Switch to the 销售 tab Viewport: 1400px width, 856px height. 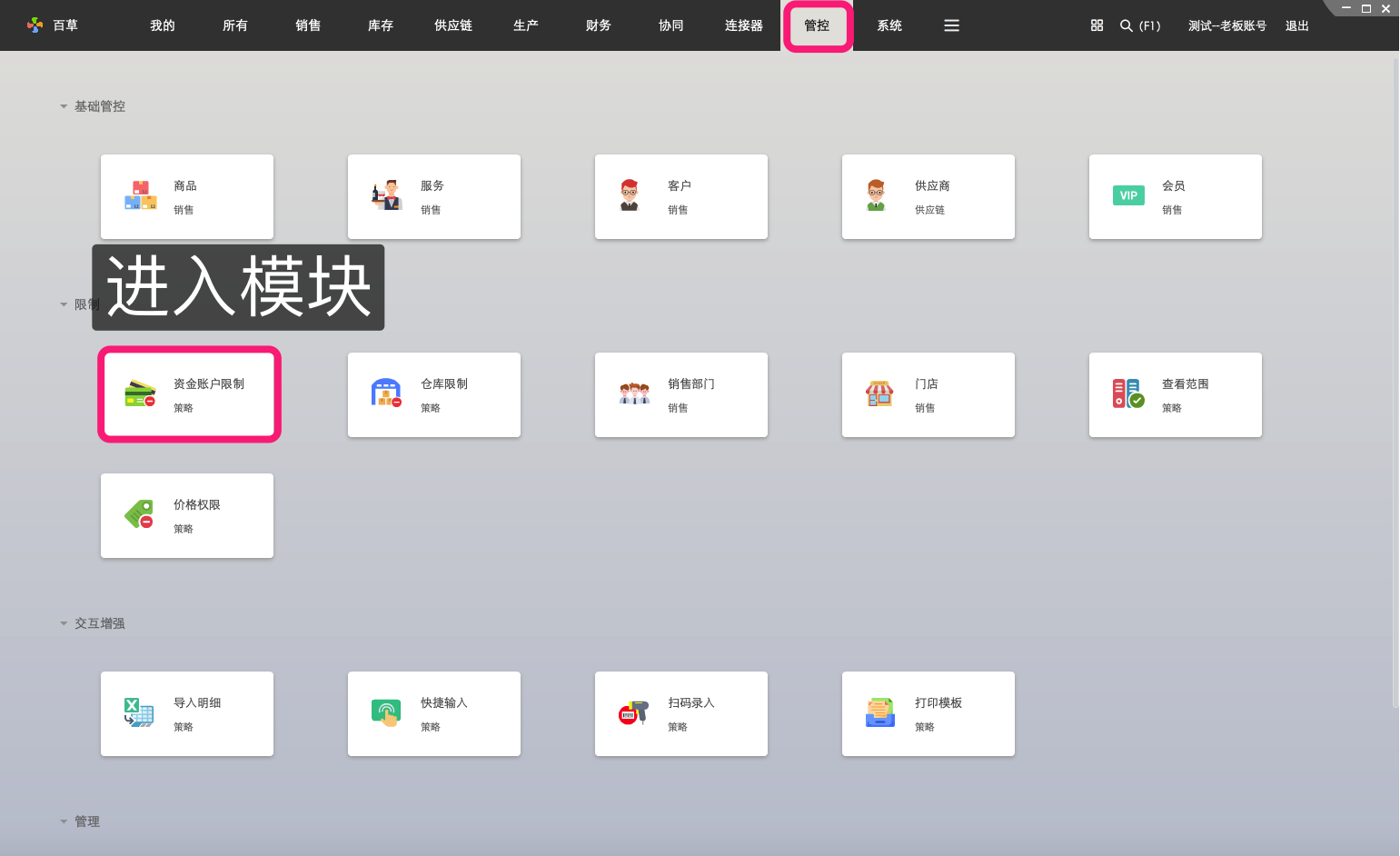(x=308, y=25)
